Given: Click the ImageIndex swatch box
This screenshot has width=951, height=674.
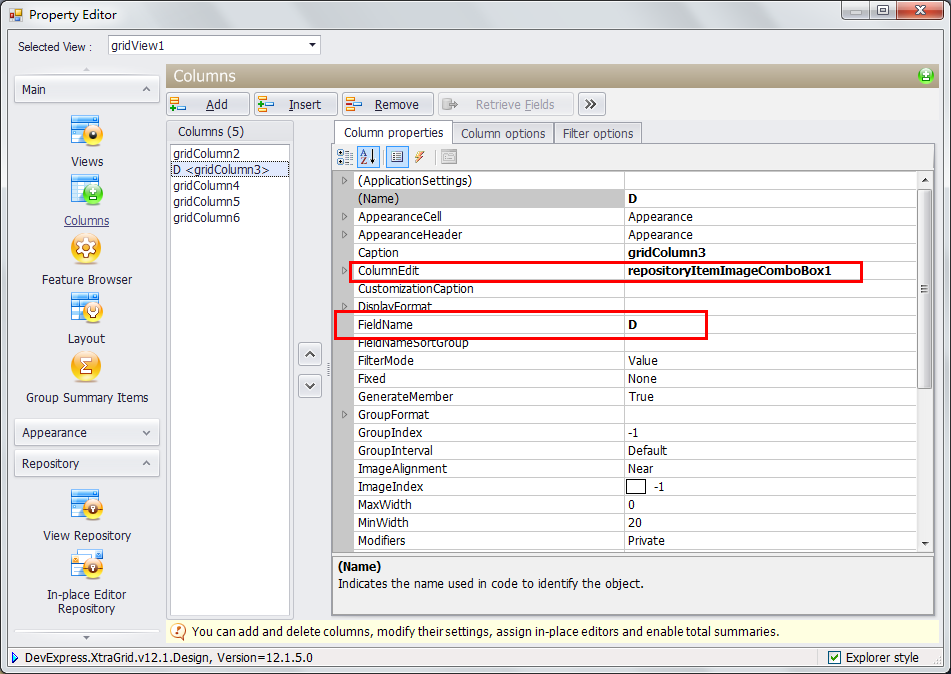Looking at the screenshot, I should click(x=636, y=487).
